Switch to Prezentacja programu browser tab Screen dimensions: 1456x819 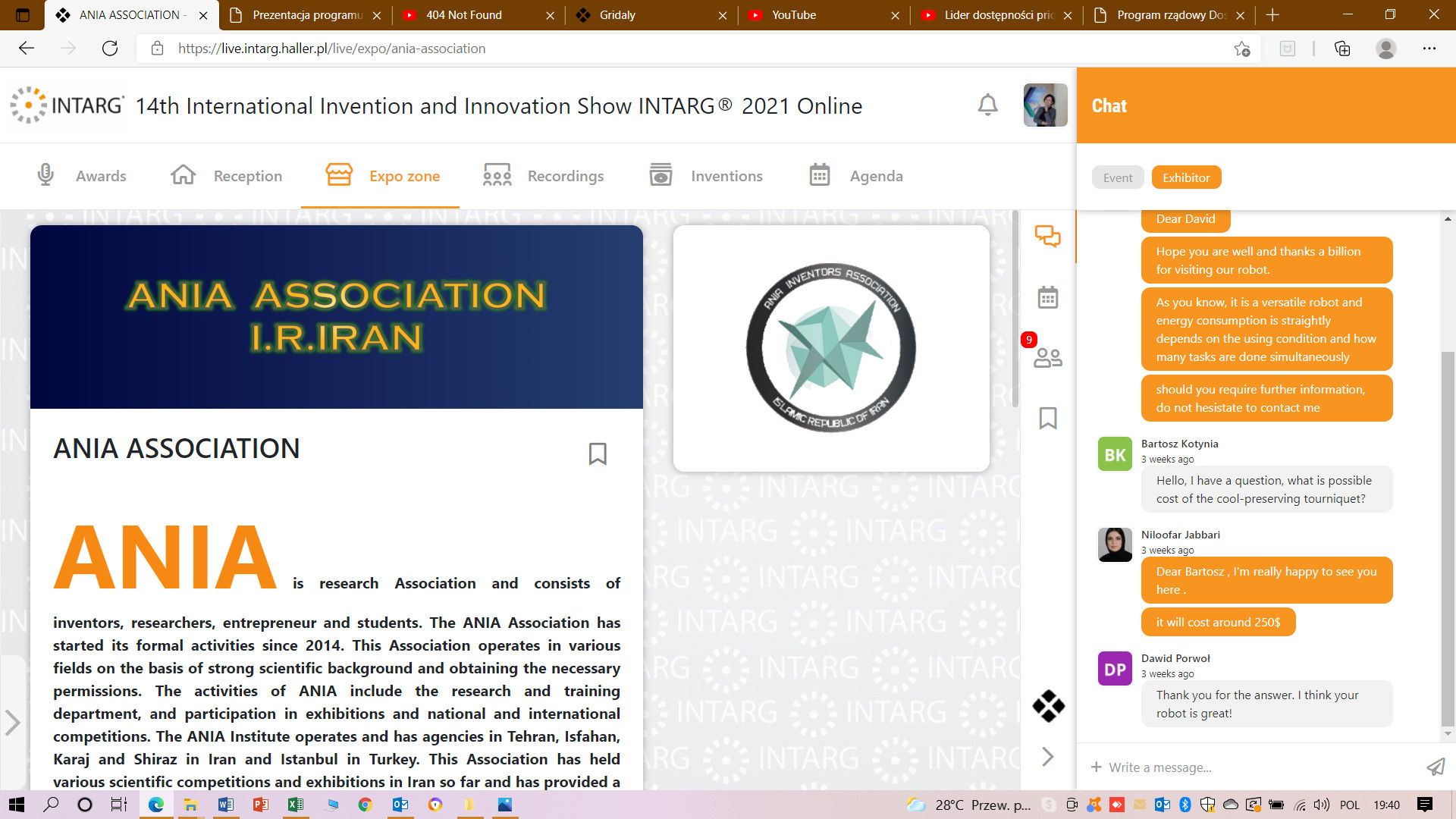tap(306, 15)
